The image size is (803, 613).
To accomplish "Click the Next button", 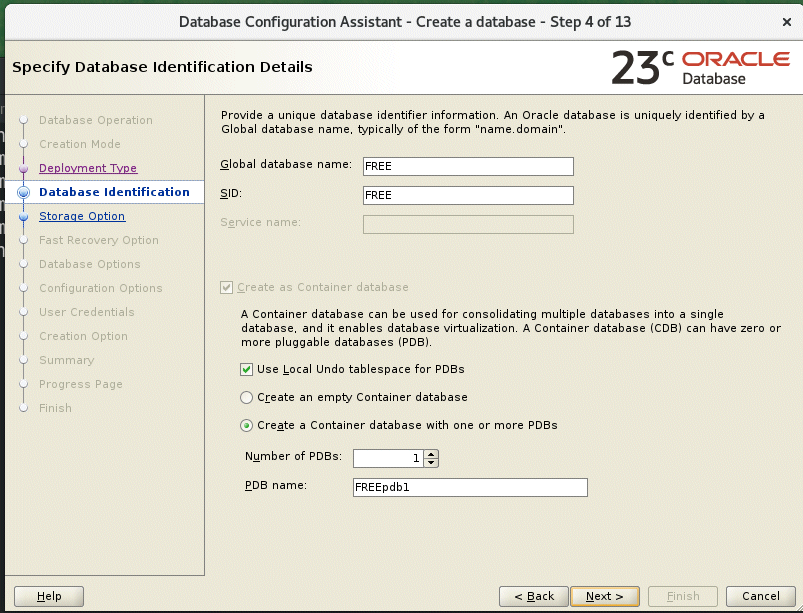I will tap(604, 596).
